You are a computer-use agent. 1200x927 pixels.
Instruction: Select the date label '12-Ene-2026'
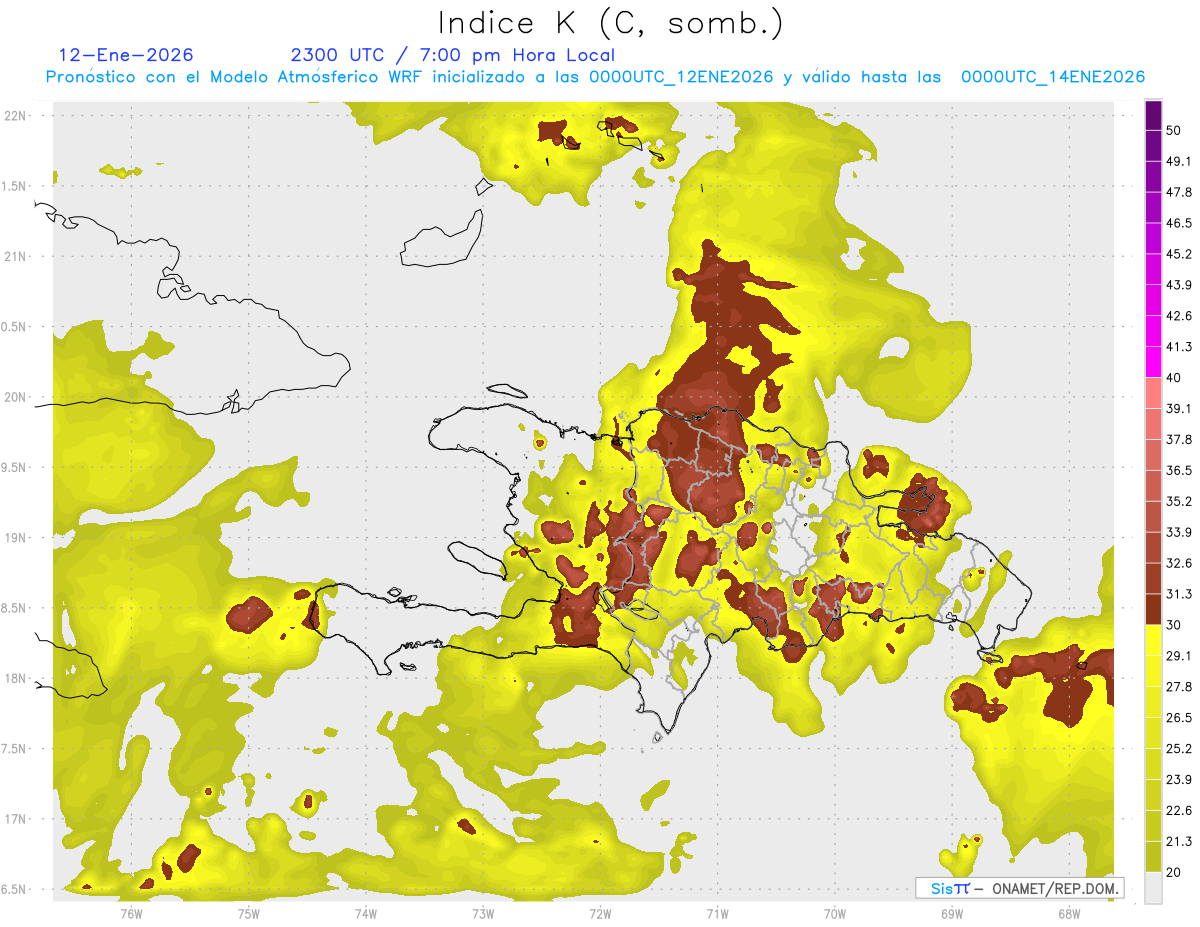(x=126, y=55)
